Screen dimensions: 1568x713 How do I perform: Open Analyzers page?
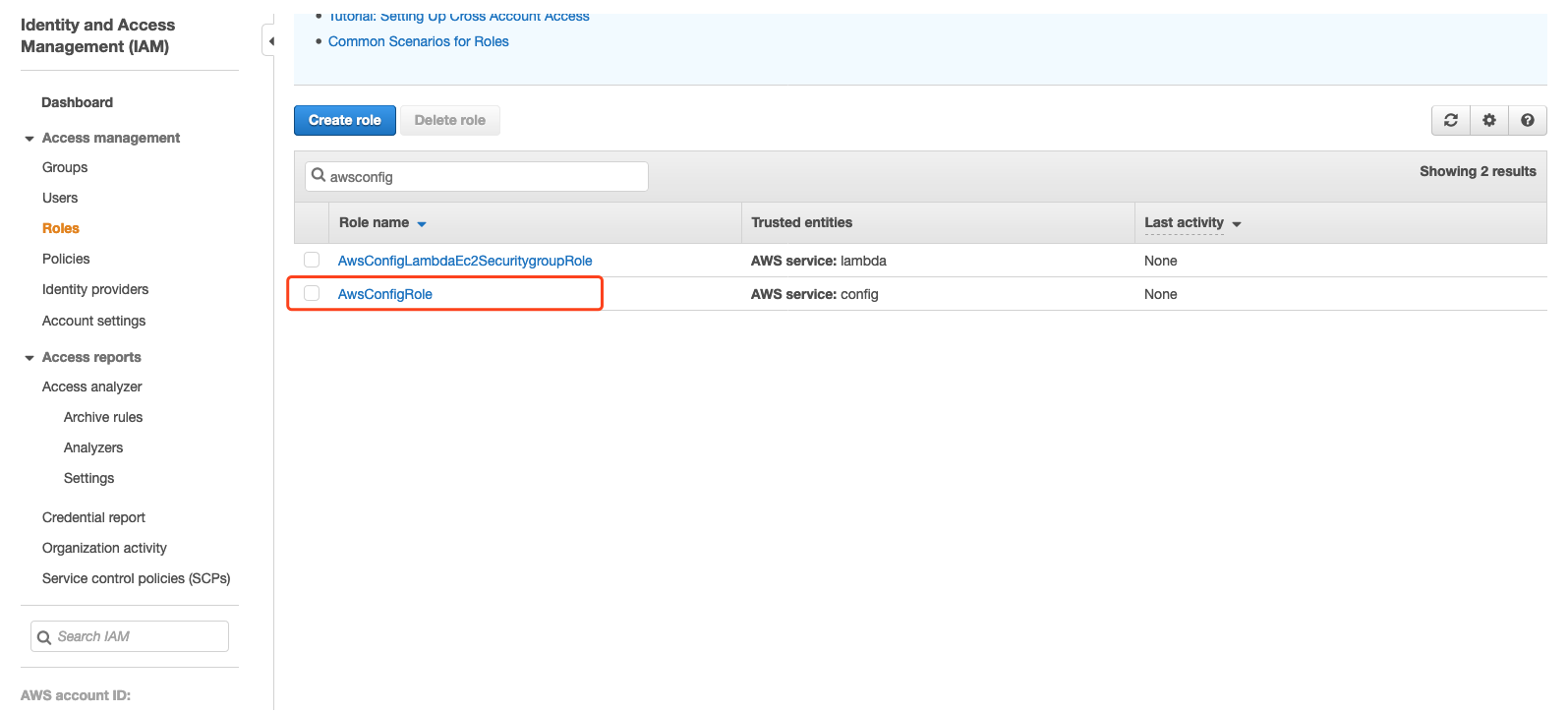tap(93, 447)
